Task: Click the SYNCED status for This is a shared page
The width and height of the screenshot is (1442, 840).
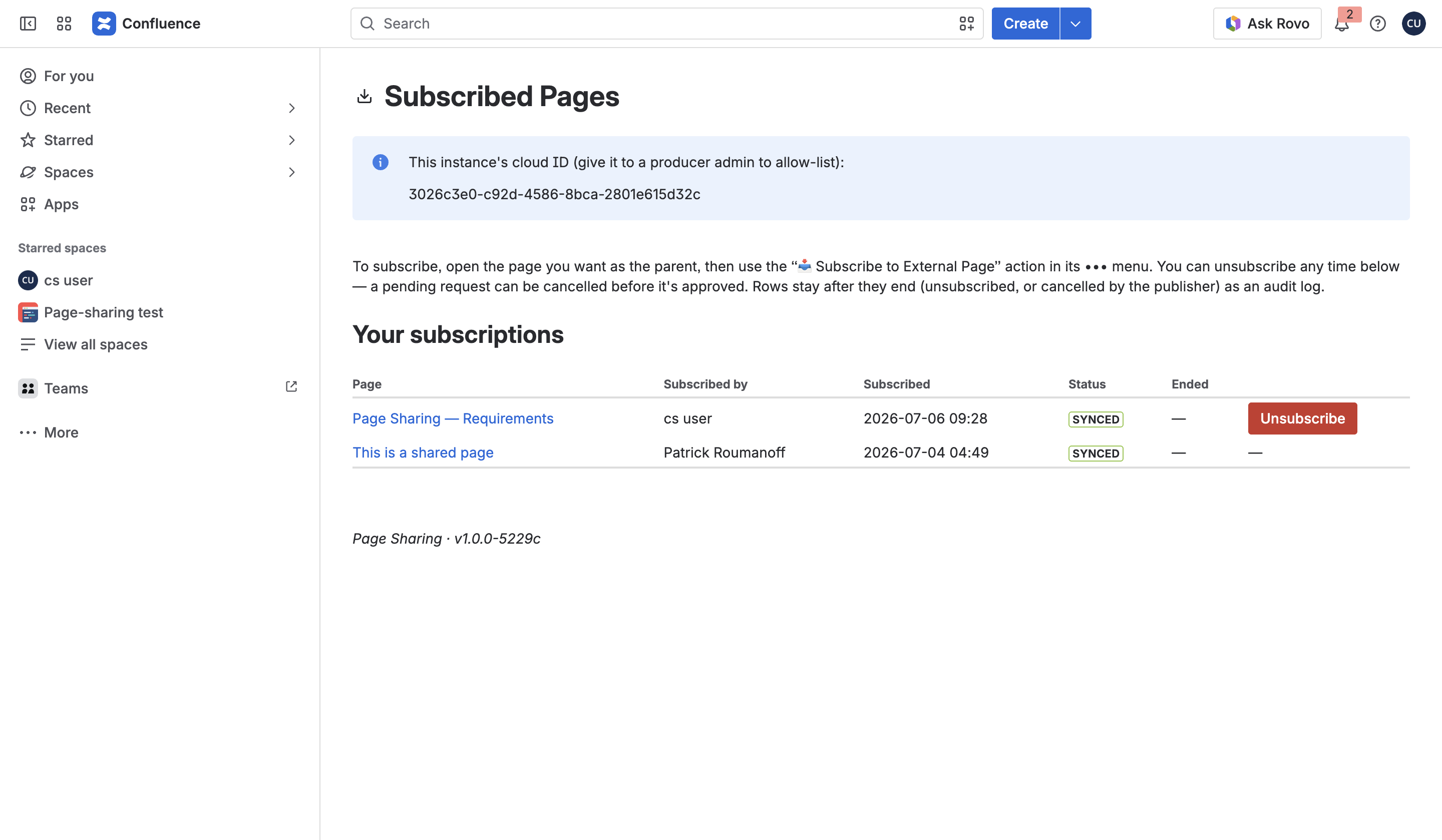Action: tap(1095, 453)
